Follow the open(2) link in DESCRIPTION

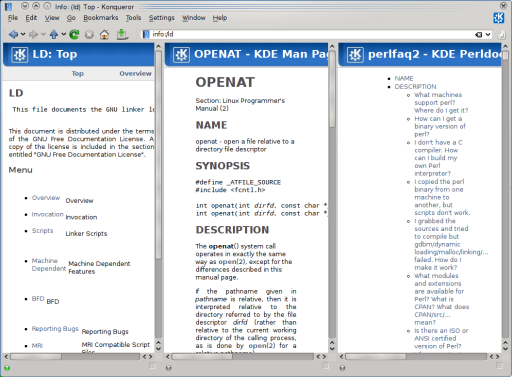pyautogui.click(x=231, y=262)
